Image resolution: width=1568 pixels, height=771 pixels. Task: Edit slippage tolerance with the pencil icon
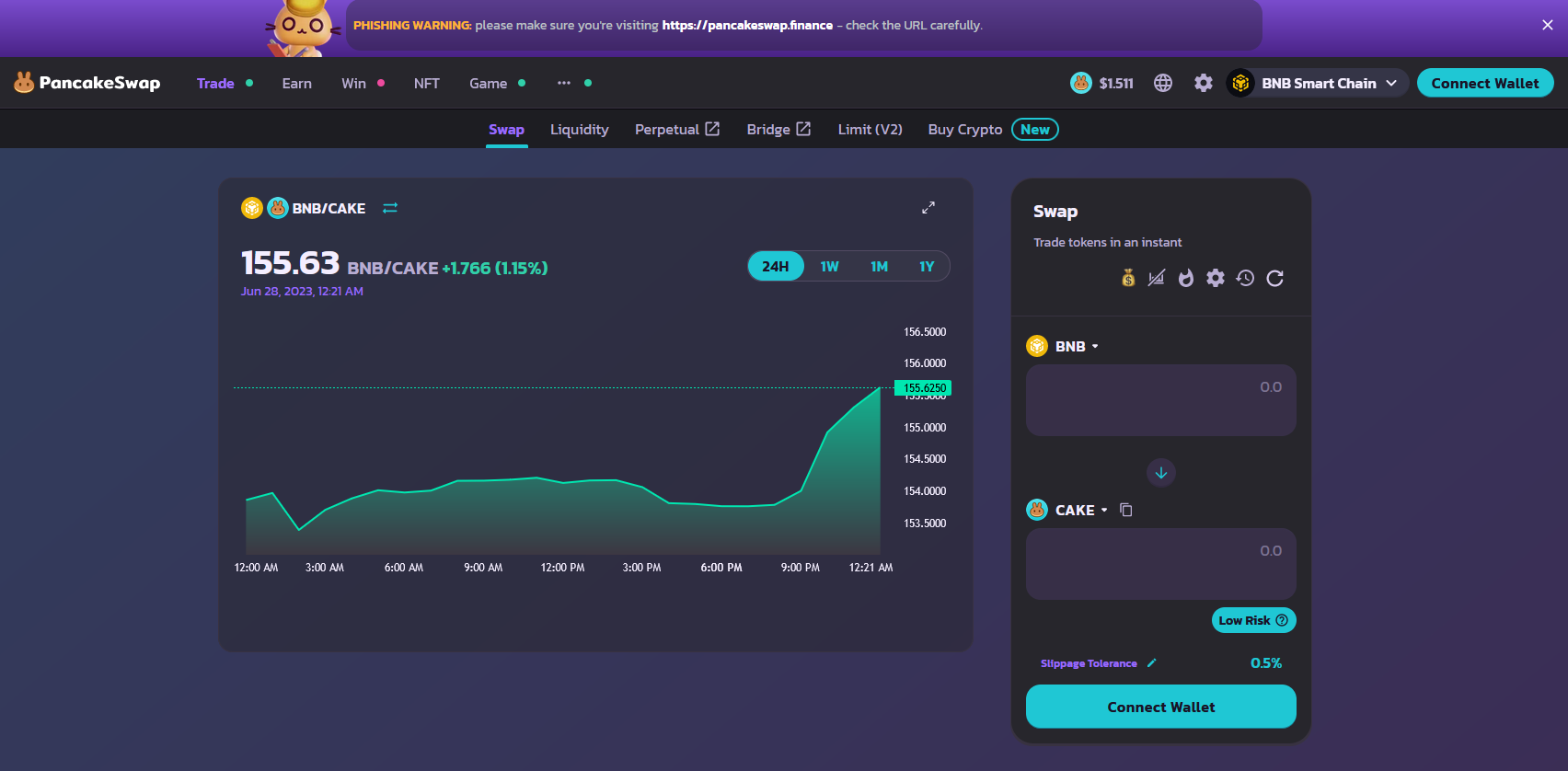point(1151,662)
